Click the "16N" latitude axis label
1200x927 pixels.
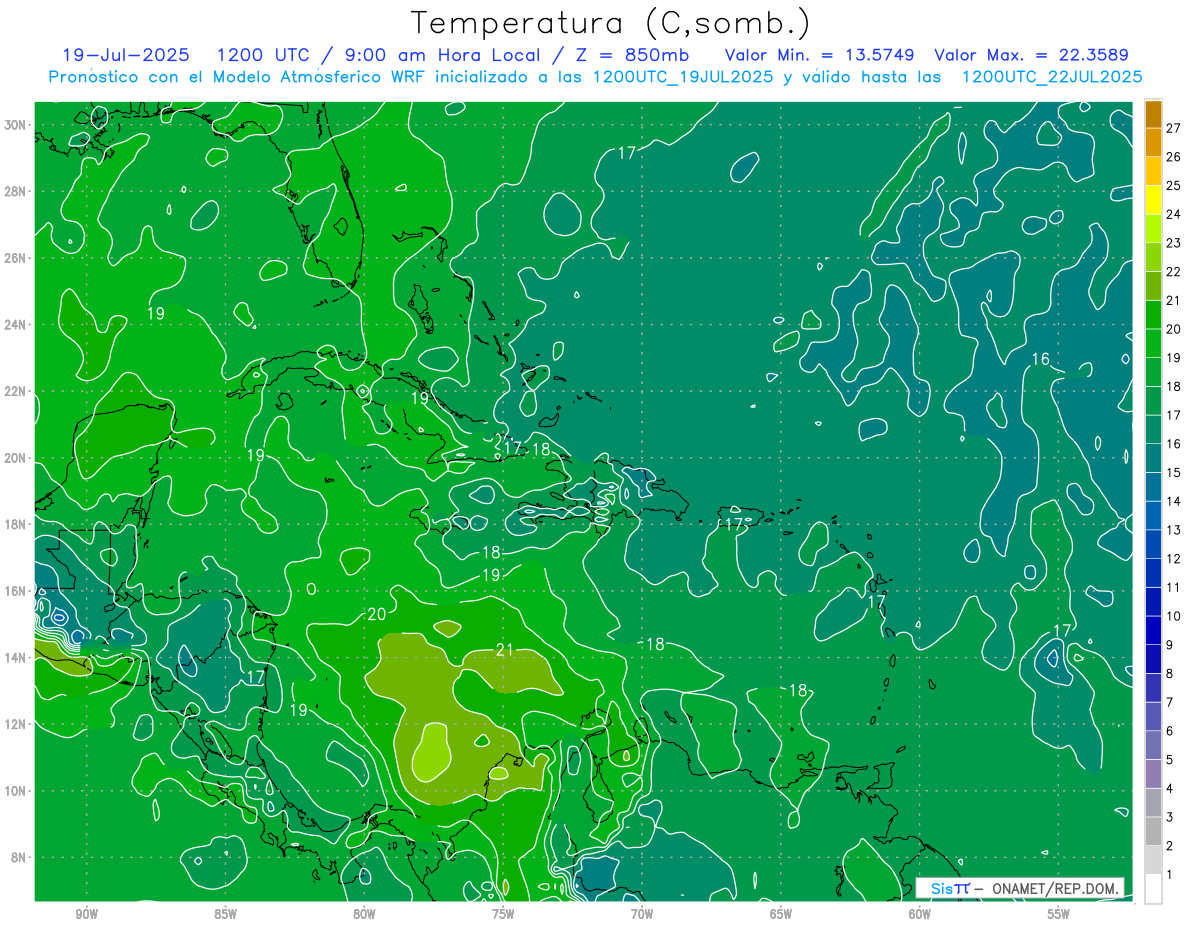[x=16, y=591]
